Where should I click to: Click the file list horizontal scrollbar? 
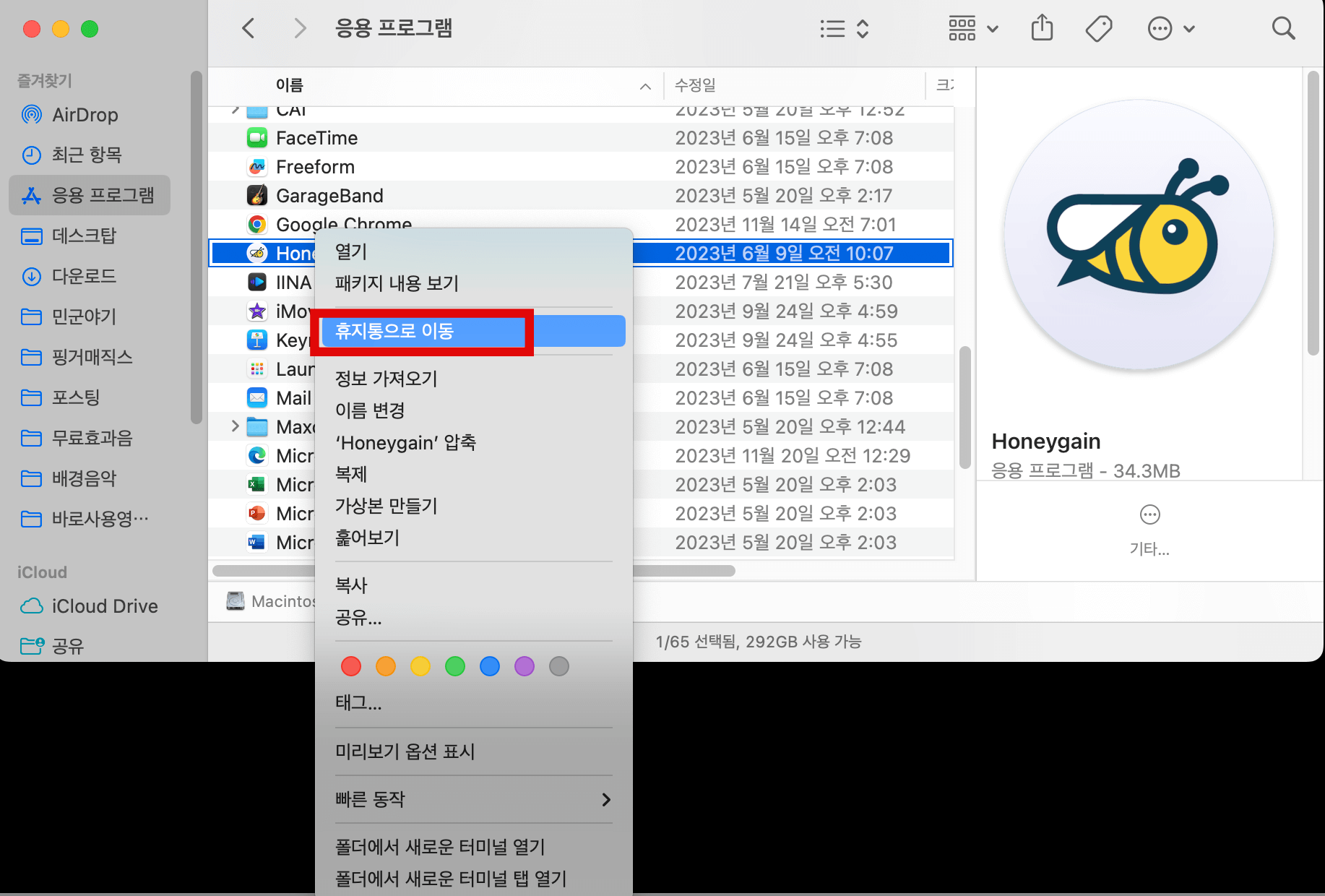pos(474,571)
